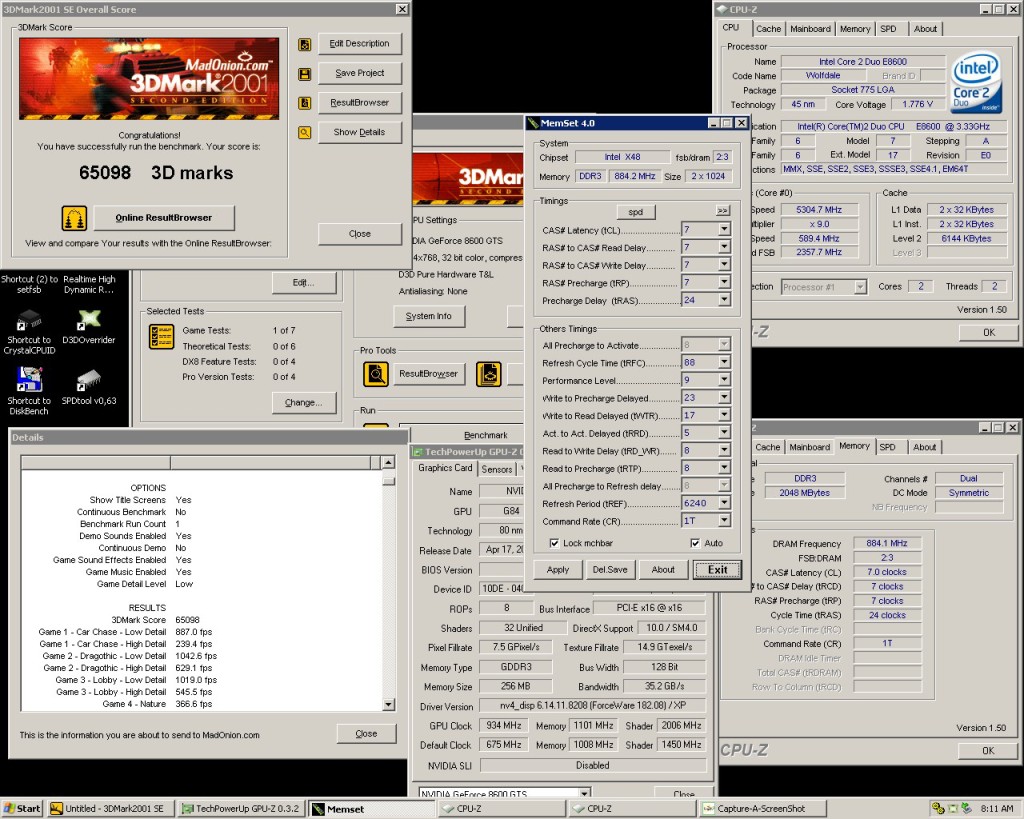Open Write to Read Delayed (tWTR) dropdown
Viewport: 1024px width, 819px height.
(724, 415)
